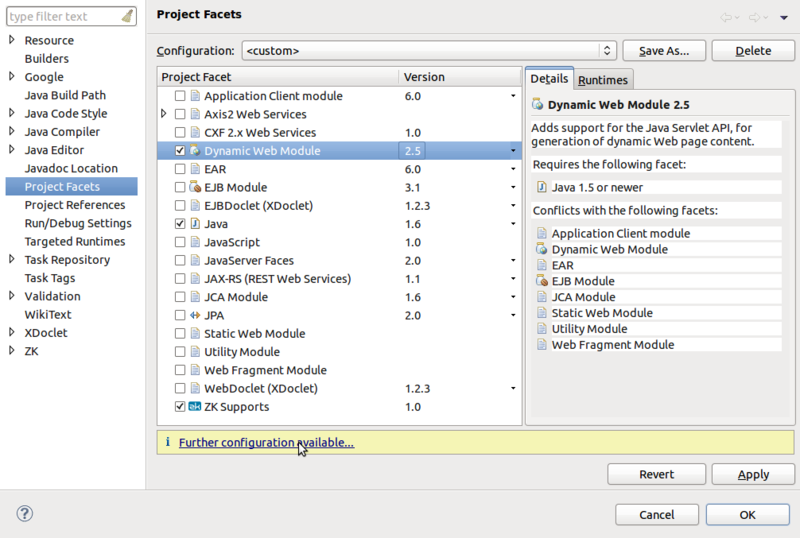Enable the JavaScript facet checkbox
This screenshot has height=538, width=800.
click(180, 242)
